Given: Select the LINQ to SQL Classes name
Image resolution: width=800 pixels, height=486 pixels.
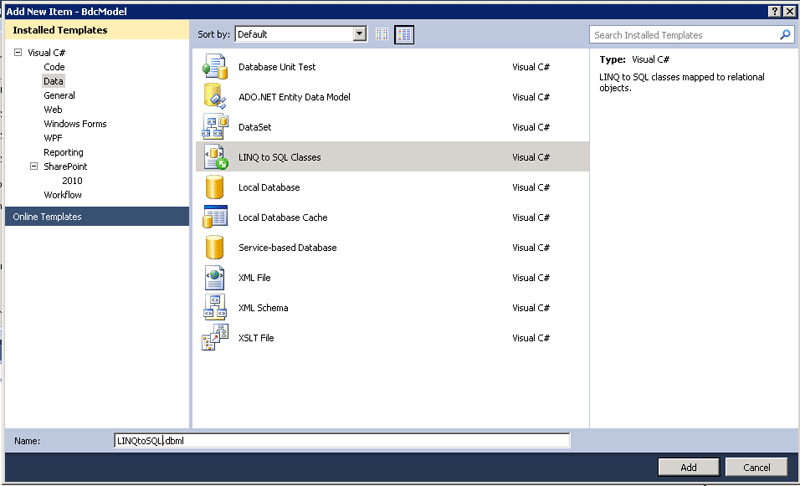Looking at the screenshot, I should [x=280, y=157].
